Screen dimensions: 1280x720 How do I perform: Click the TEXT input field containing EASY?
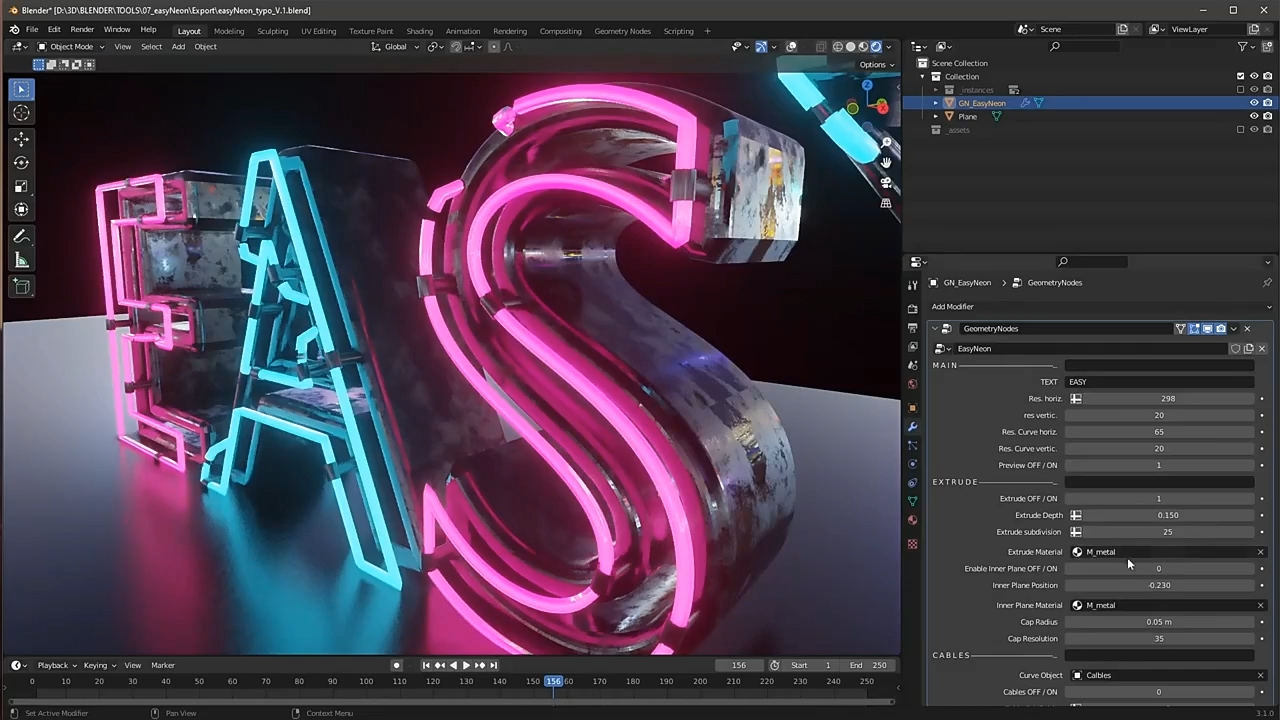click(1158, 382)
